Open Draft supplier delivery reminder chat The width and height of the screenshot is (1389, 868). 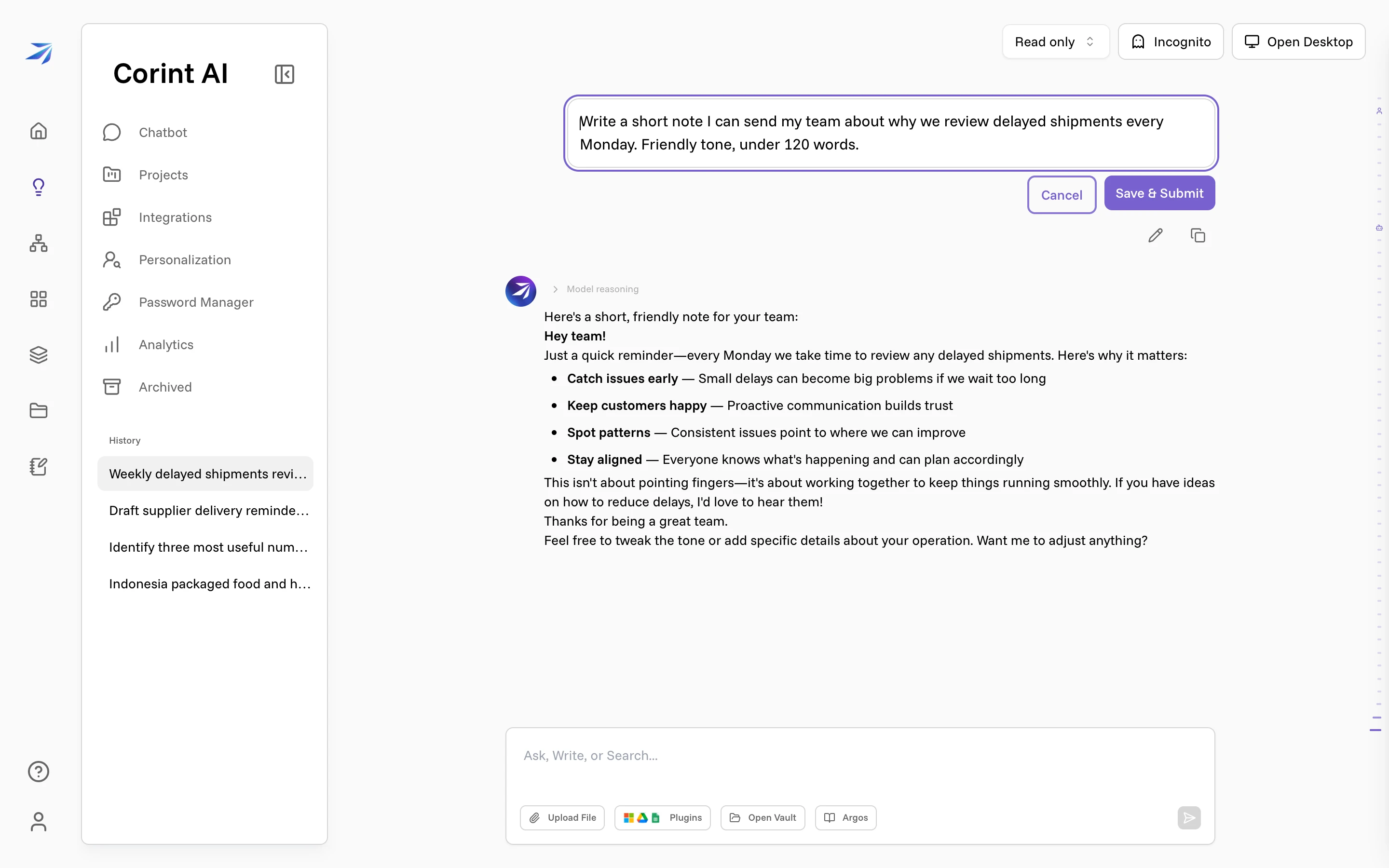[x=205, y=510]
